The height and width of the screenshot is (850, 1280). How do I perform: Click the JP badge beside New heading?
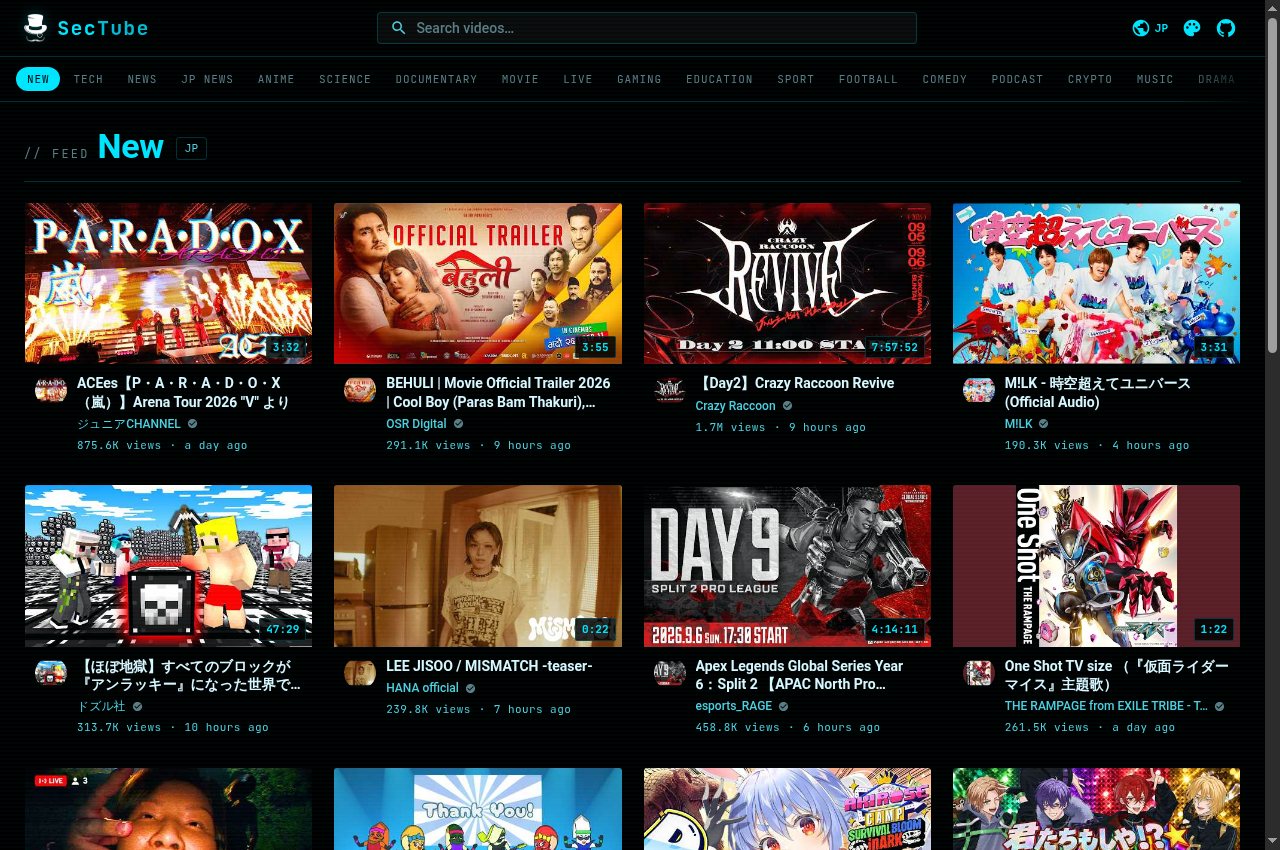pos(191,149)
